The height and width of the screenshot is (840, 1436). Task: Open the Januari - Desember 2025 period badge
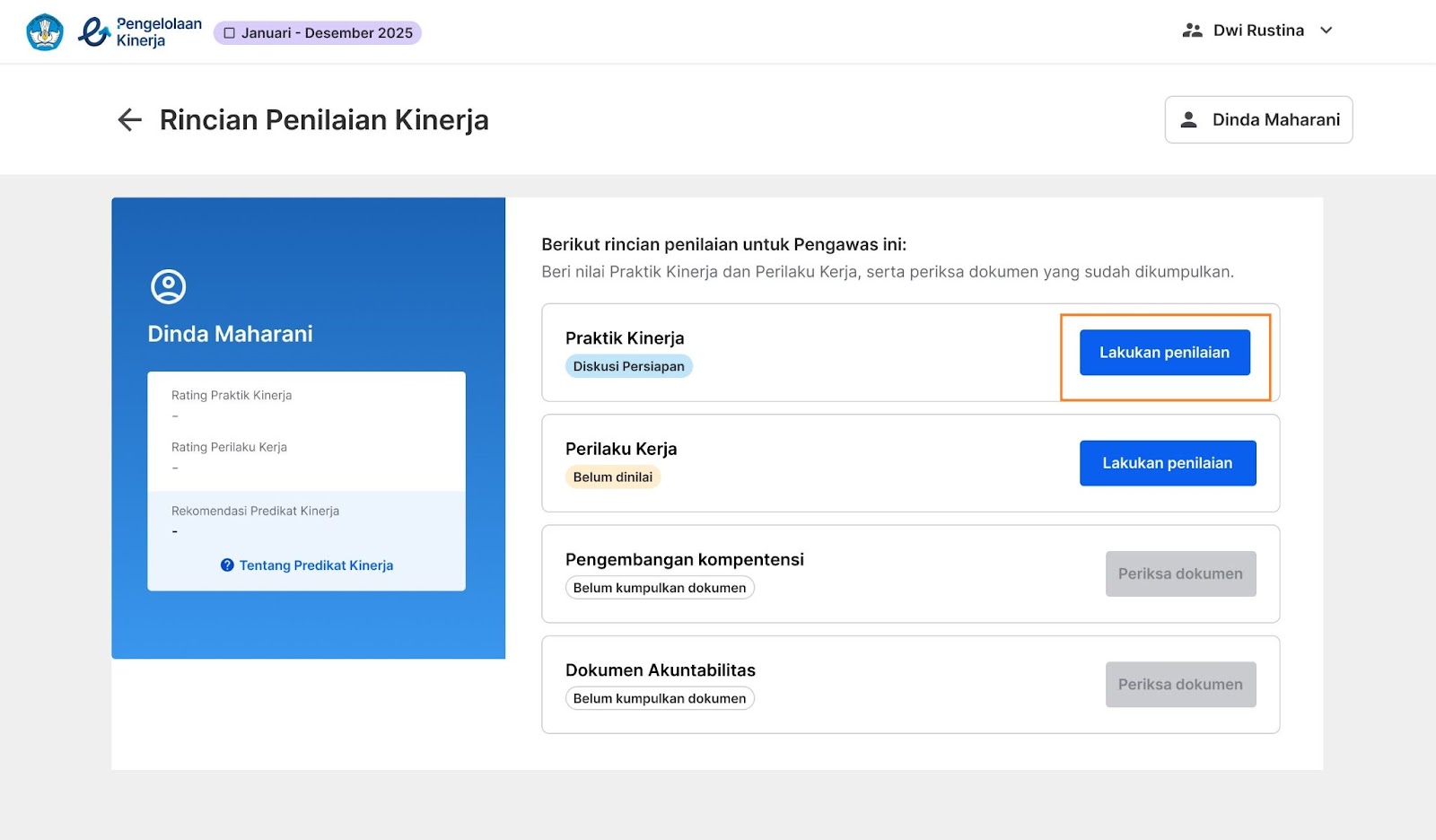pos(318,33)
